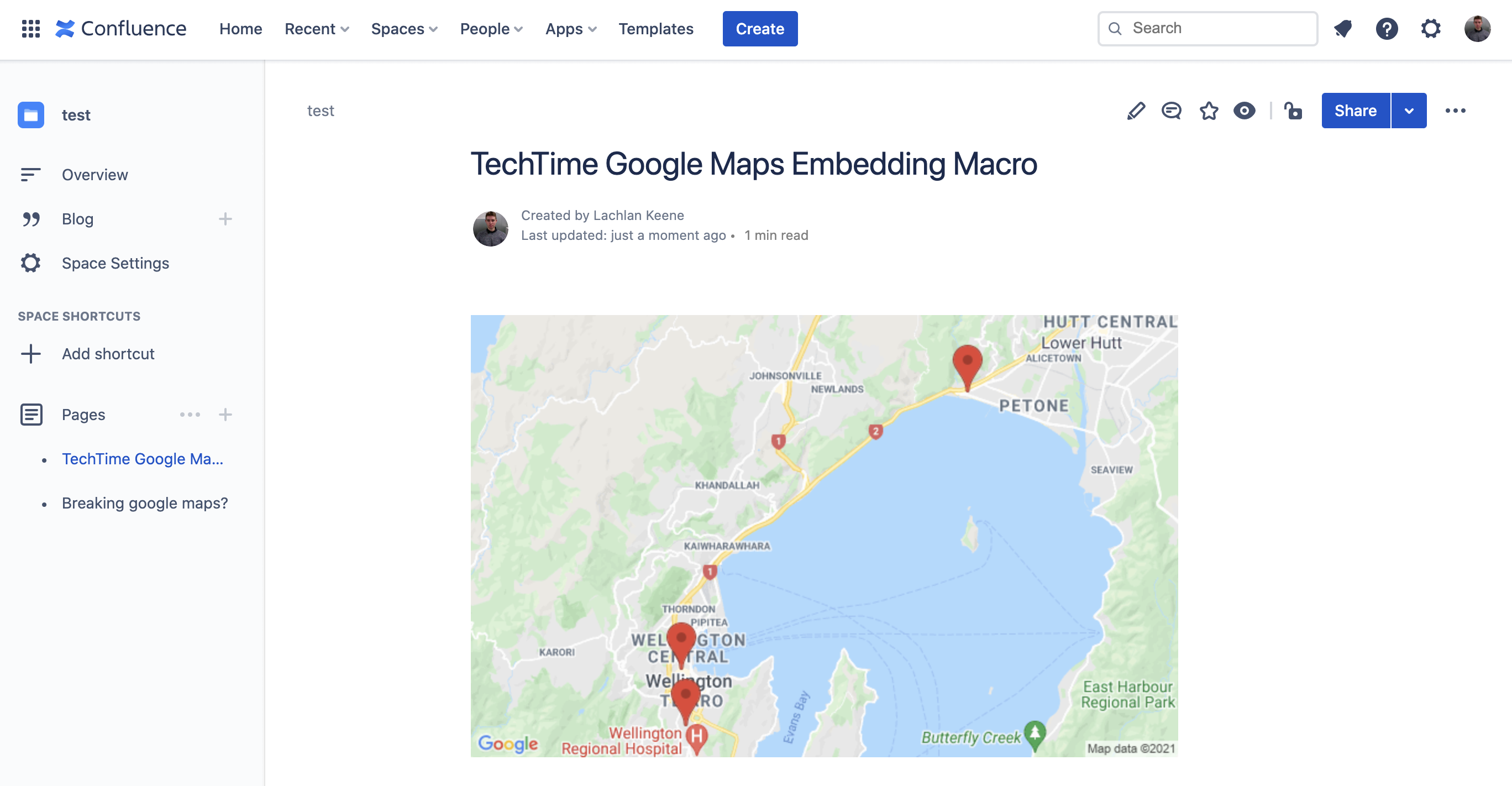Open Overview in the space sidebar
This screenshot has width=1512, height=786.
pos(95,174)
